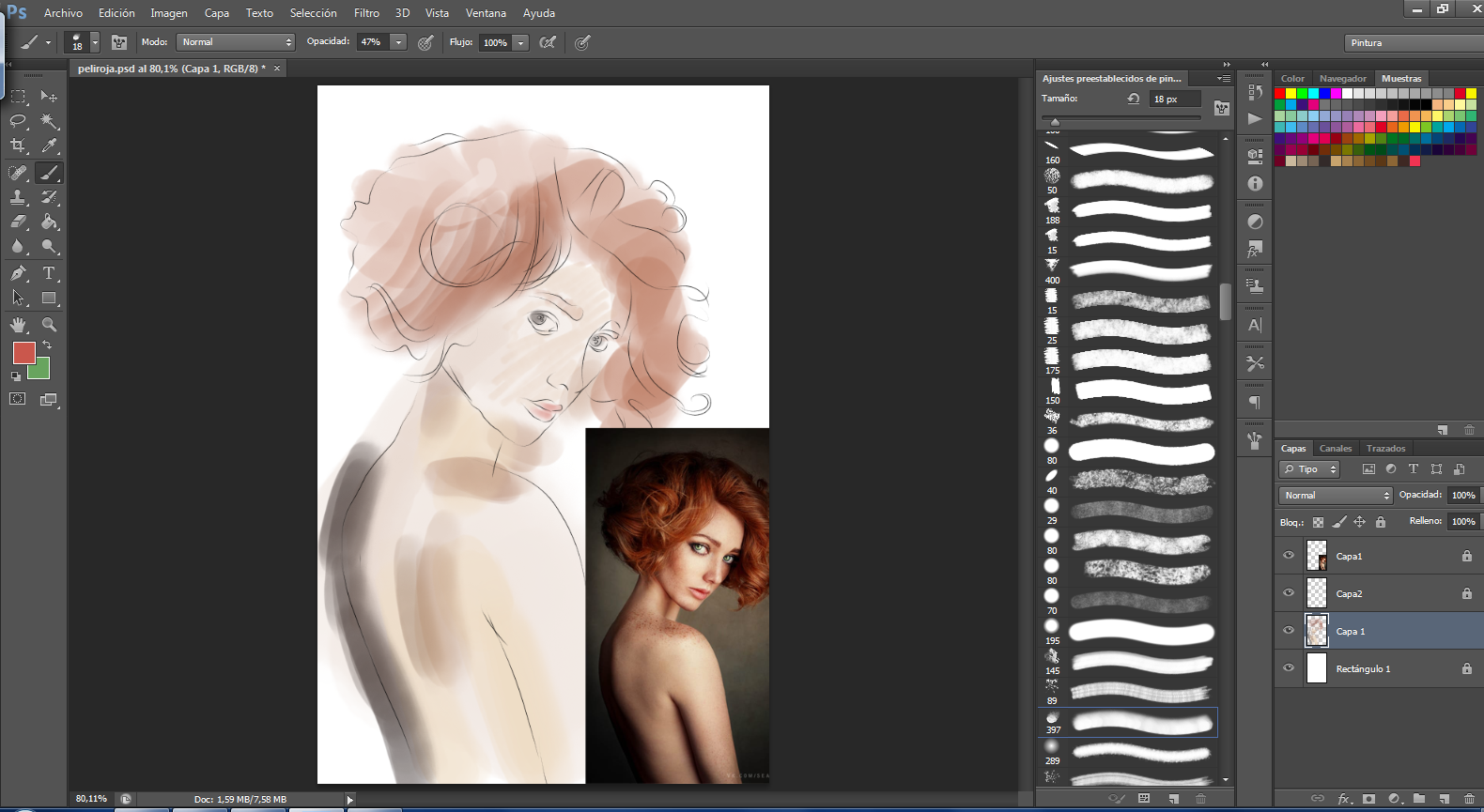
Task: Open the Paragraph panel icon
Action: [1255, 402]
